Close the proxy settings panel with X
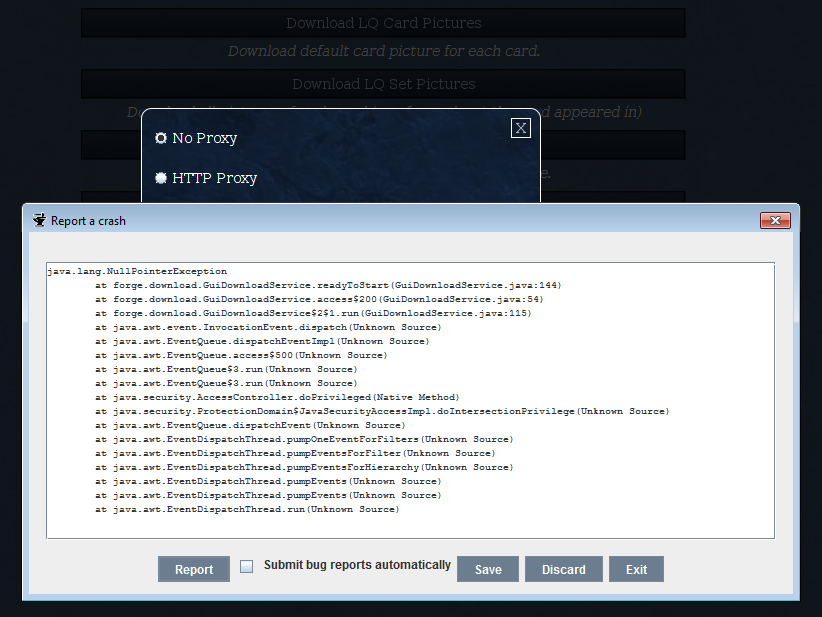Image resolution: width=822 pixels, height=617 pixels. pyautogui.click(x=520, y=127)
